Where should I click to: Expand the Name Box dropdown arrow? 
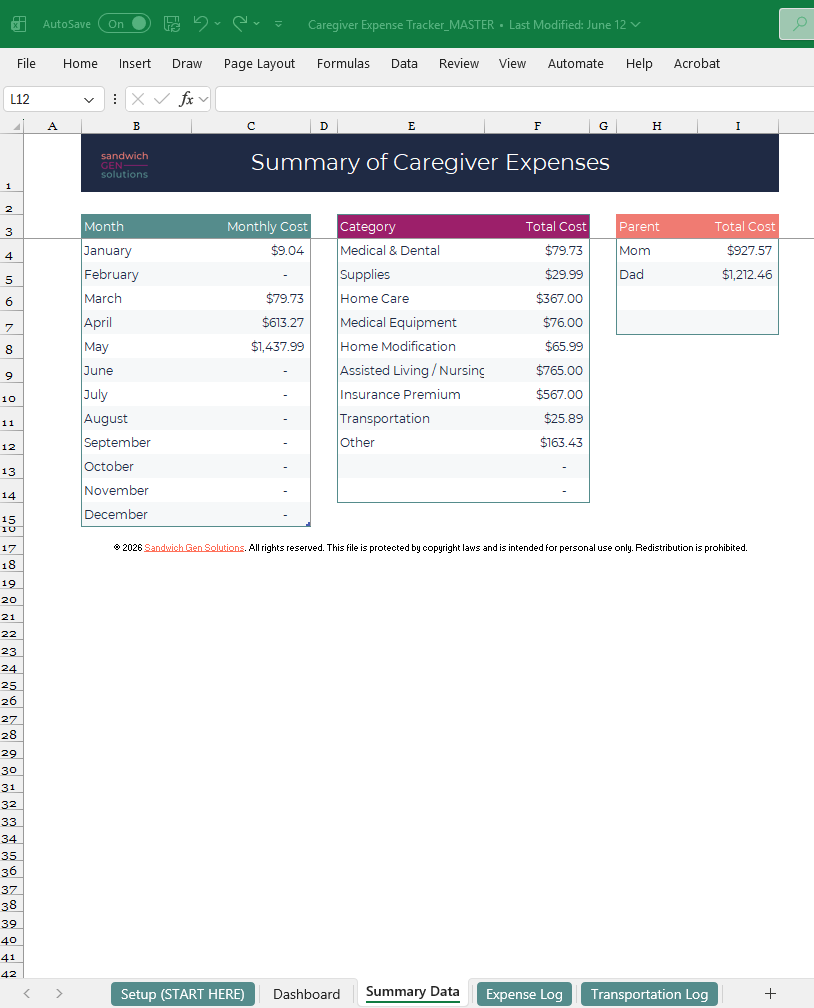coord(89,100)
